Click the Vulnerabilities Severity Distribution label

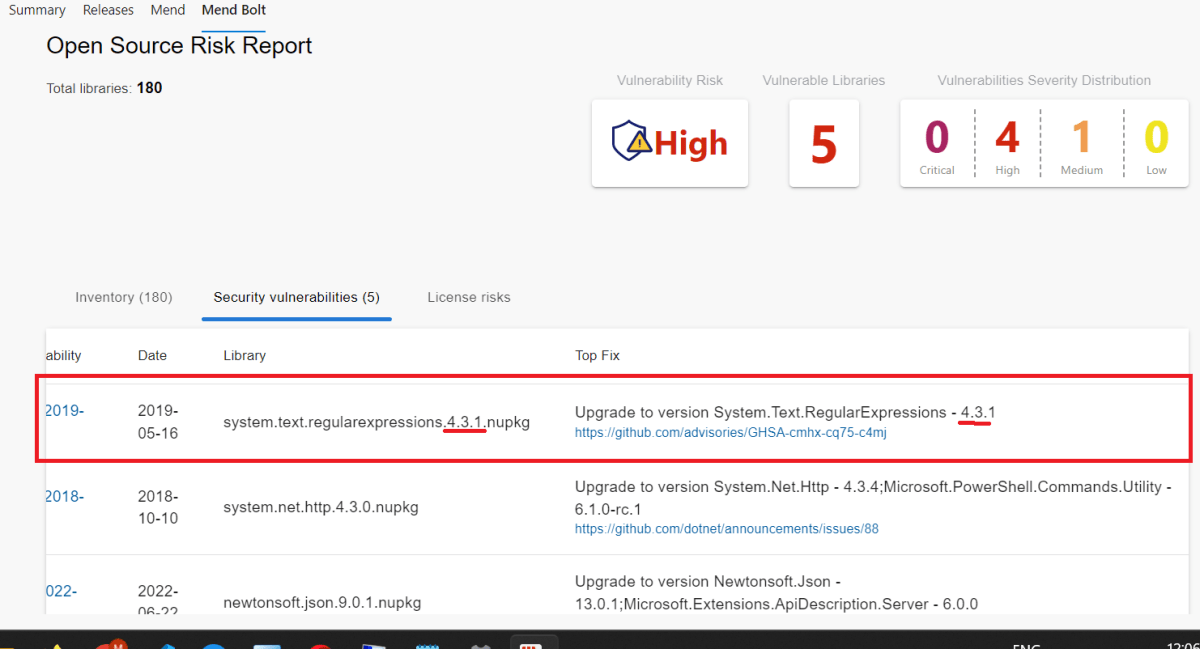tap(1044, 80)
